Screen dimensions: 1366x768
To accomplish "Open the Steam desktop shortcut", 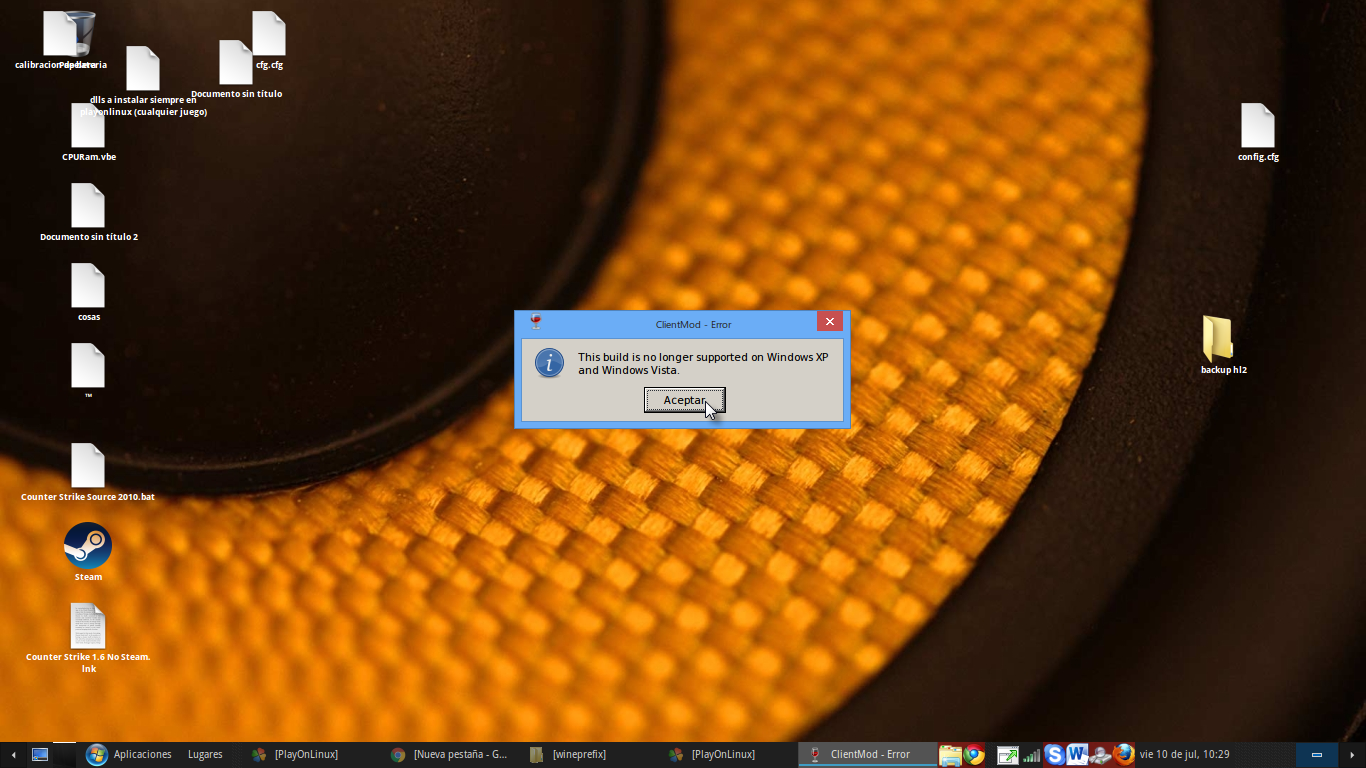I will pos(88,547).
